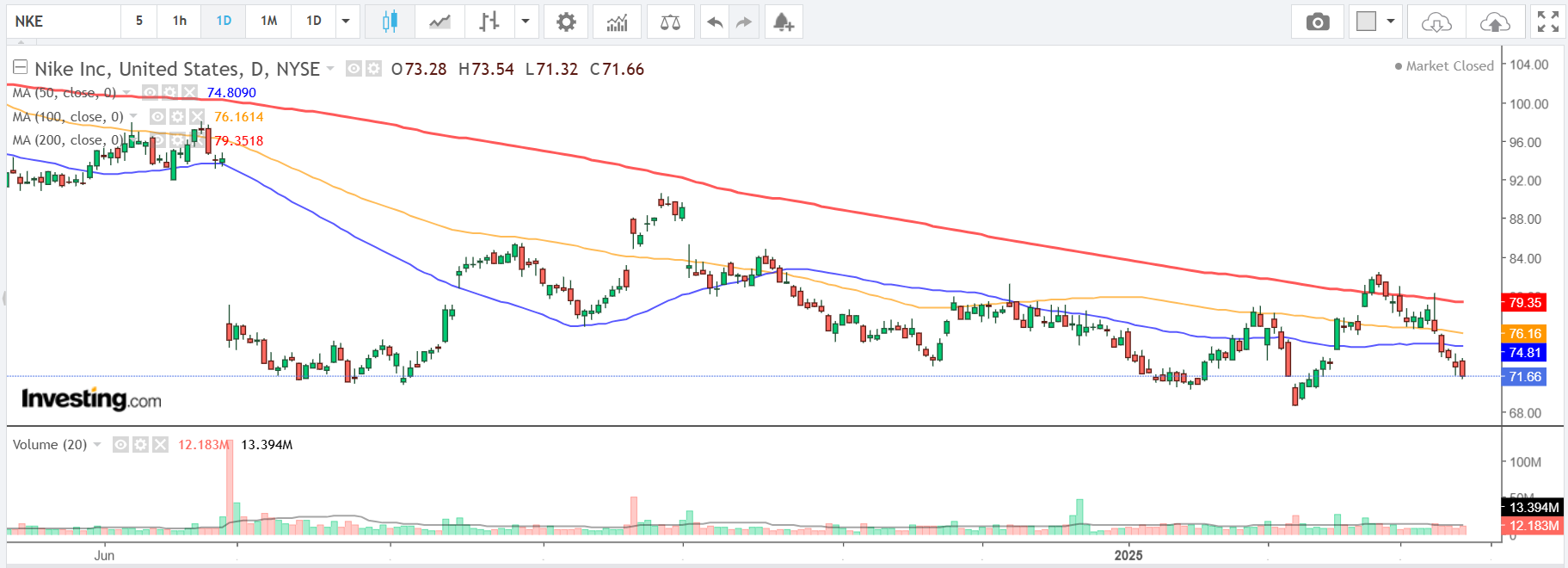Viewport: 1568px width, 568px height.
Task: Undo the last chart action
Action: [715, 22]
